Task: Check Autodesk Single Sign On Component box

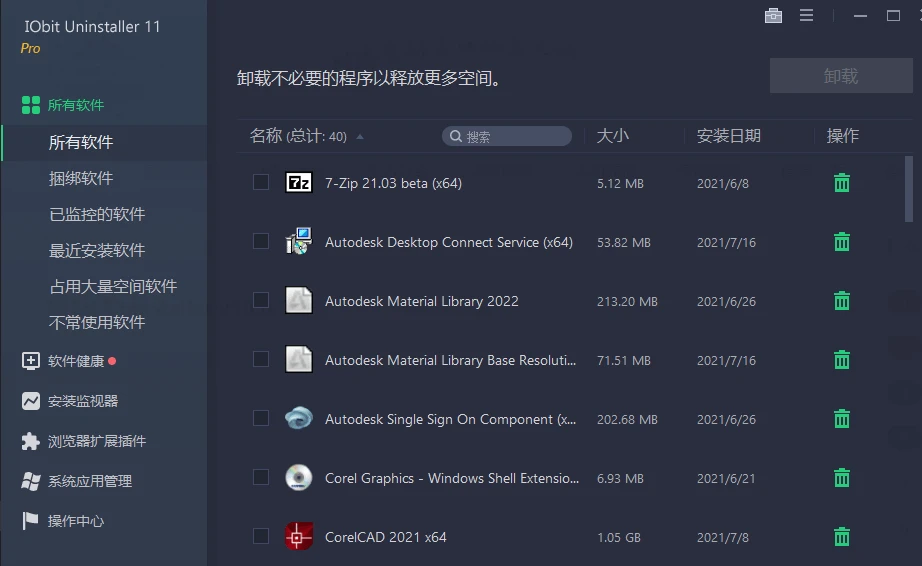Action: coord(260,418)
